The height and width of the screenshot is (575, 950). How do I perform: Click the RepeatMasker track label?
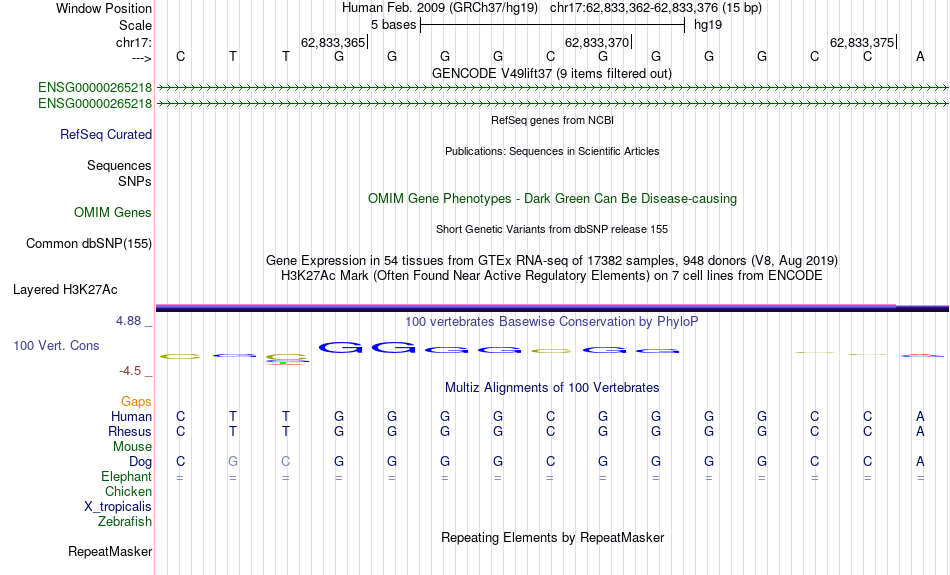click(110, 551)
